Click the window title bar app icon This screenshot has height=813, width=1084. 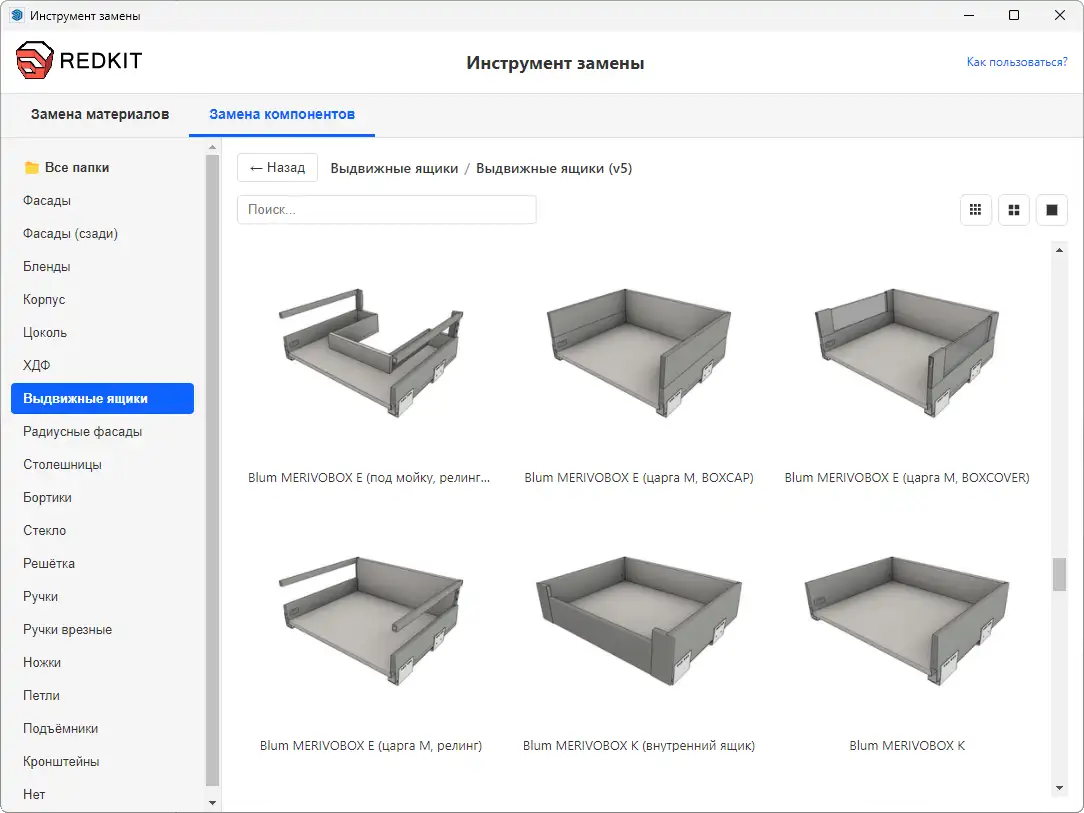point(17,15)
